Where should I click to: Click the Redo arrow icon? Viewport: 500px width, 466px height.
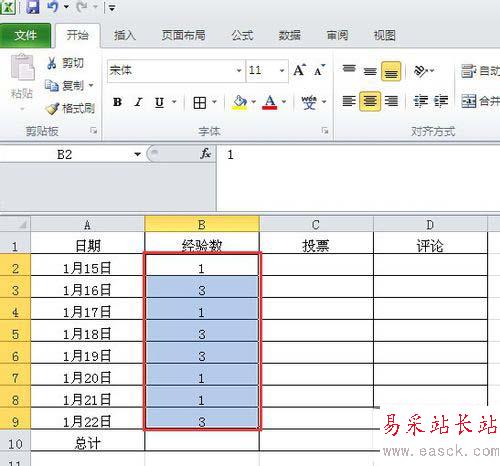[x=82, y=7]
